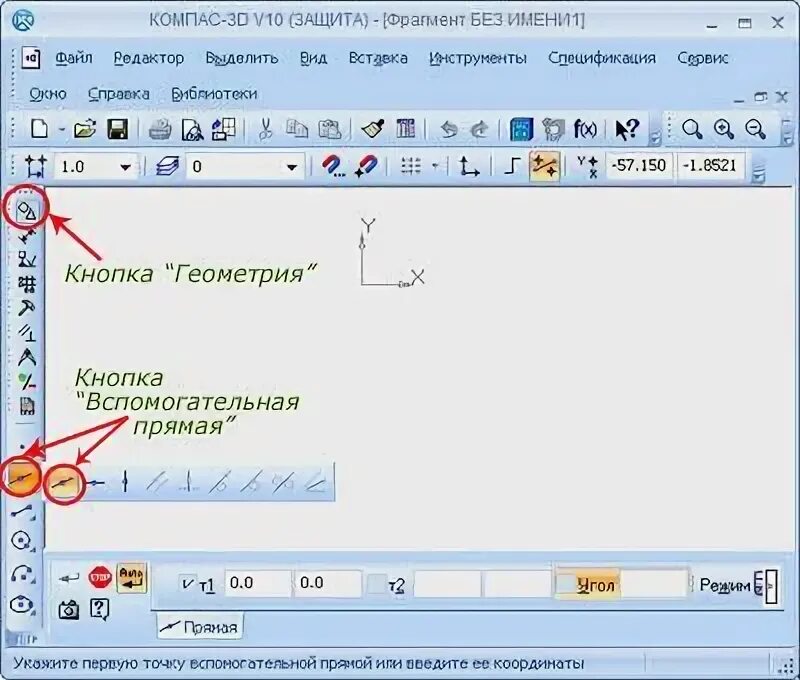Image resolution: width=800 pixels, height=680 pixels.
Task: Click the Угол value field
Action: pyautogui.click(x=652, y=584)
